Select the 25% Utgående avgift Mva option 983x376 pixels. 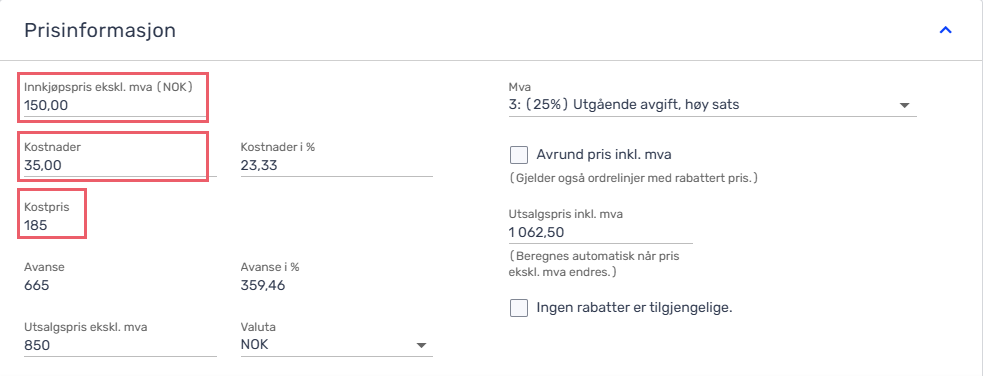pos(624,105)
